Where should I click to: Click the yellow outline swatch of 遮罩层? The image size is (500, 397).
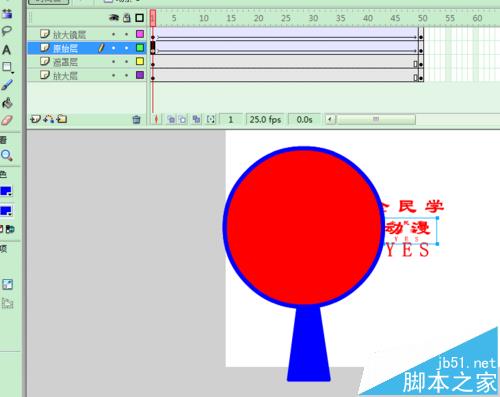pyautogui.click(x=140, y=61)
